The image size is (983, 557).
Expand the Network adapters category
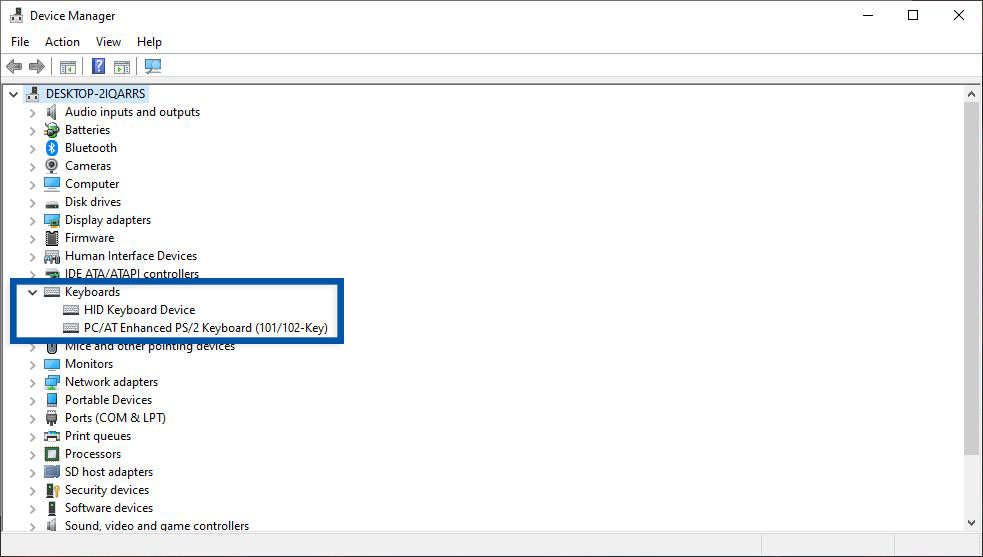coord(33,382)
